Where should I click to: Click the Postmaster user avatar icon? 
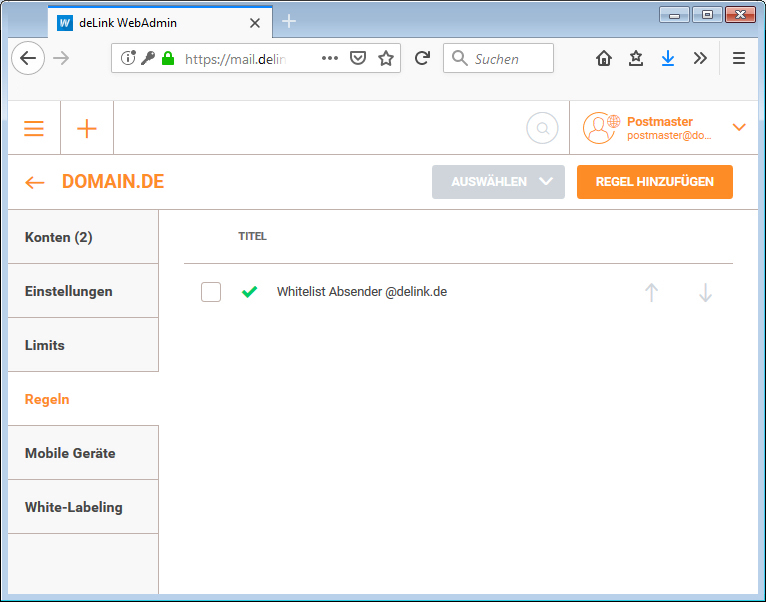point(601,128)
